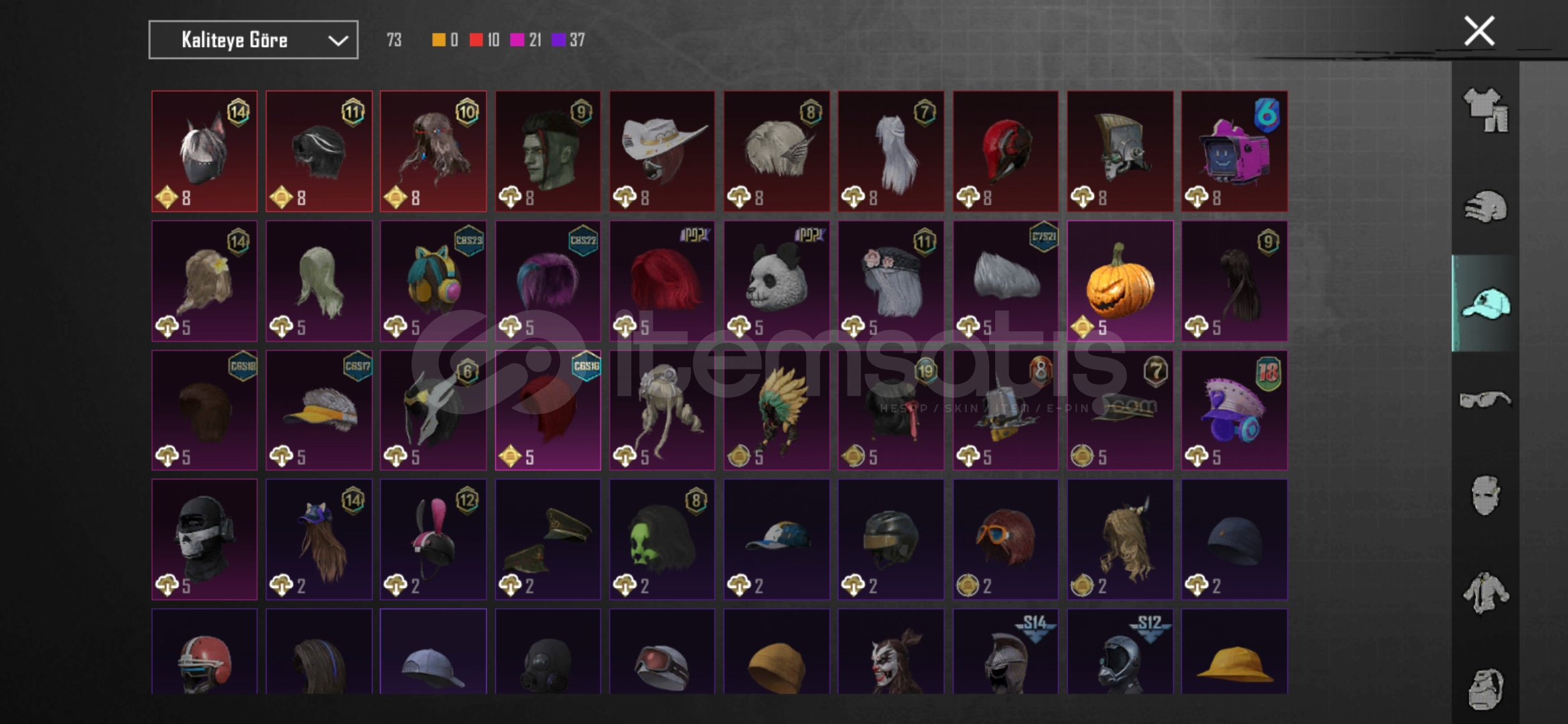This screenshot has width=1568, height=724.
Task: Open the outfit sets category icon
Action: pyautogui.click(x=1486, y=110)
